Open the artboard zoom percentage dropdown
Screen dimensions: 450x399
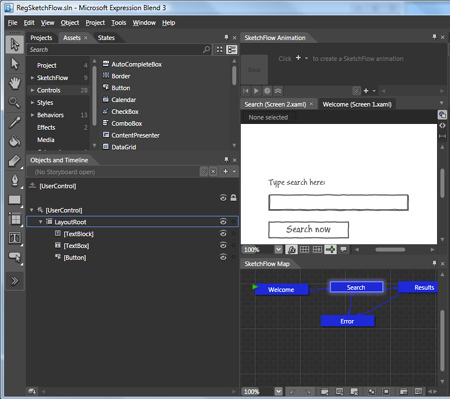(278, 249)
